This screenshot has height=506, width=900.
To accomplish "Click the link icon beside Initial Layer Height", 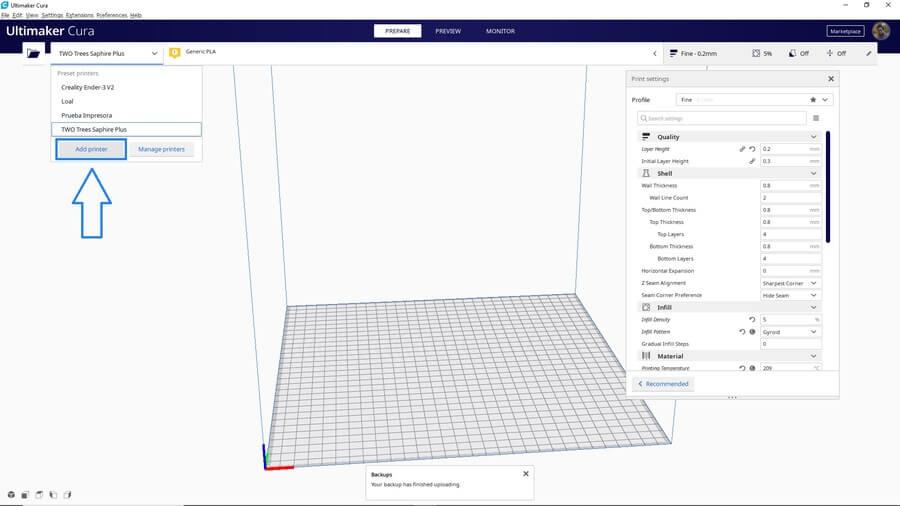I will point(752,161).
